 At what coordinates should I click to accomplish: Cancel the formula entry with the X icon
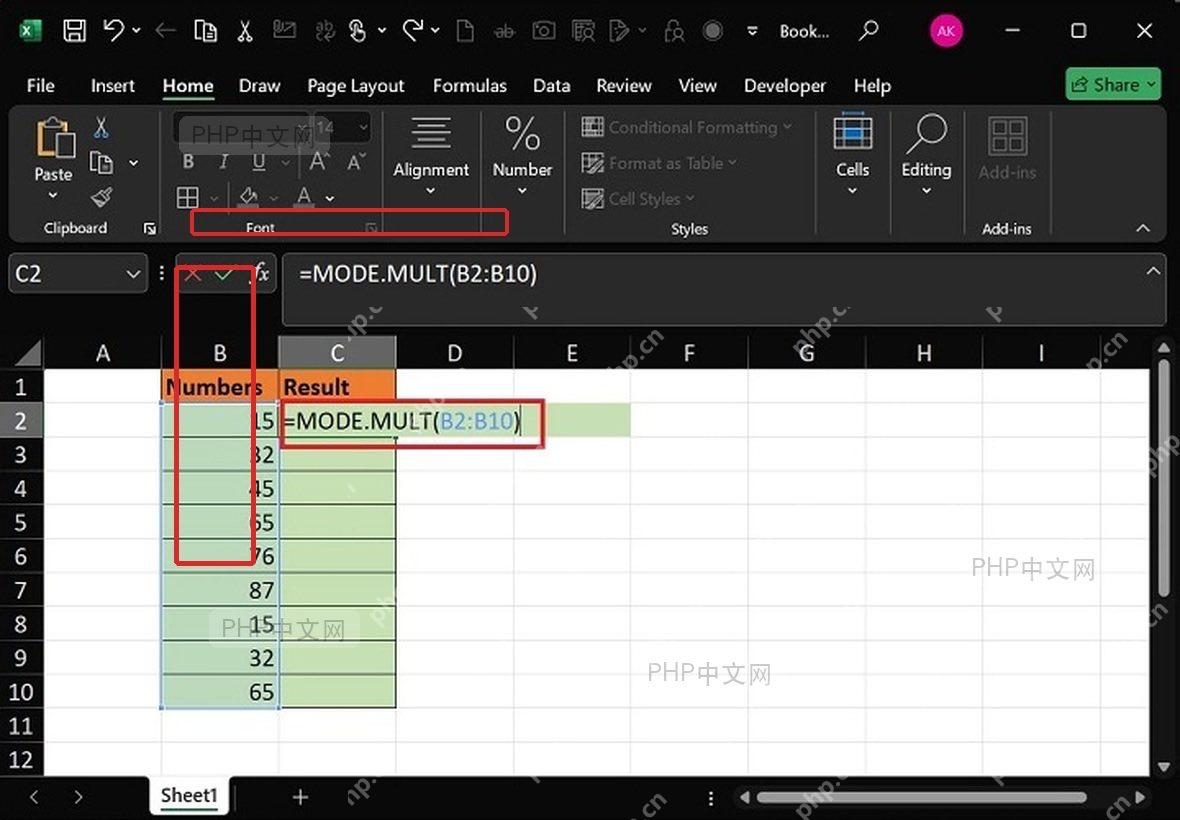click(x=193, y=275)
